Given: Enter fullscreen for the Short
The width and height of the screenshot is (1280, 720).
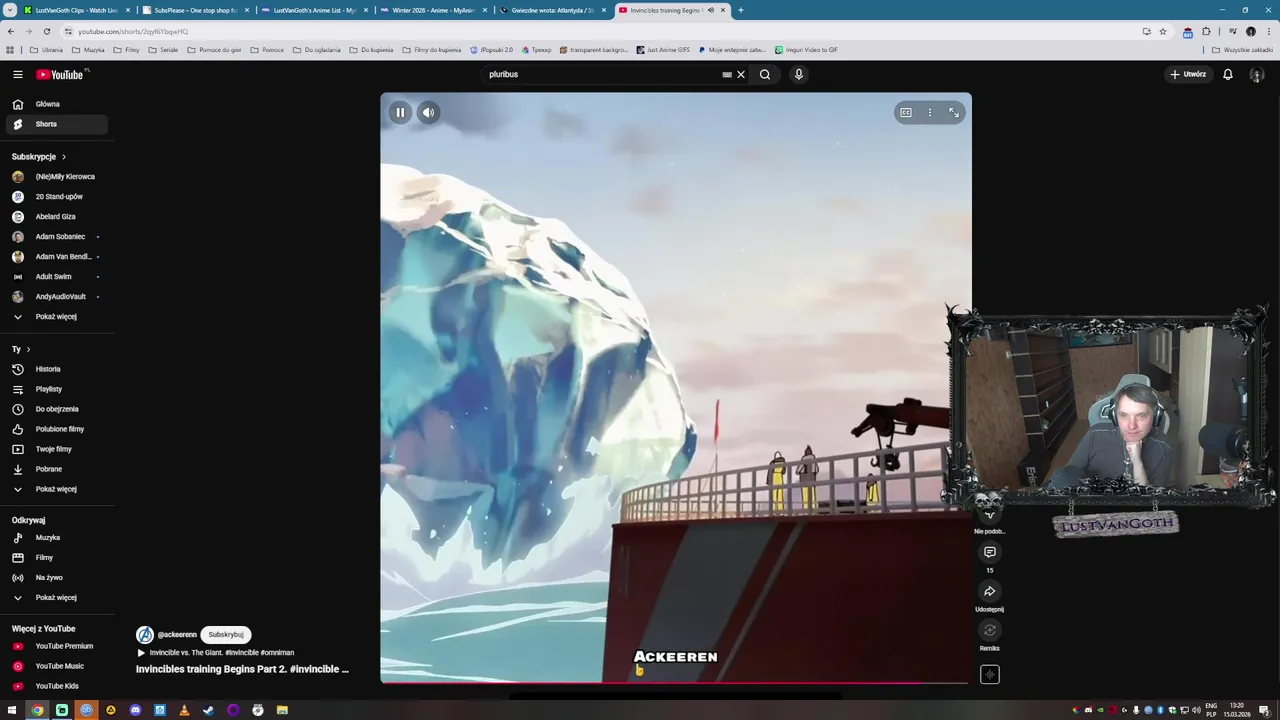Looking at the screenshot, I should 954,113.
